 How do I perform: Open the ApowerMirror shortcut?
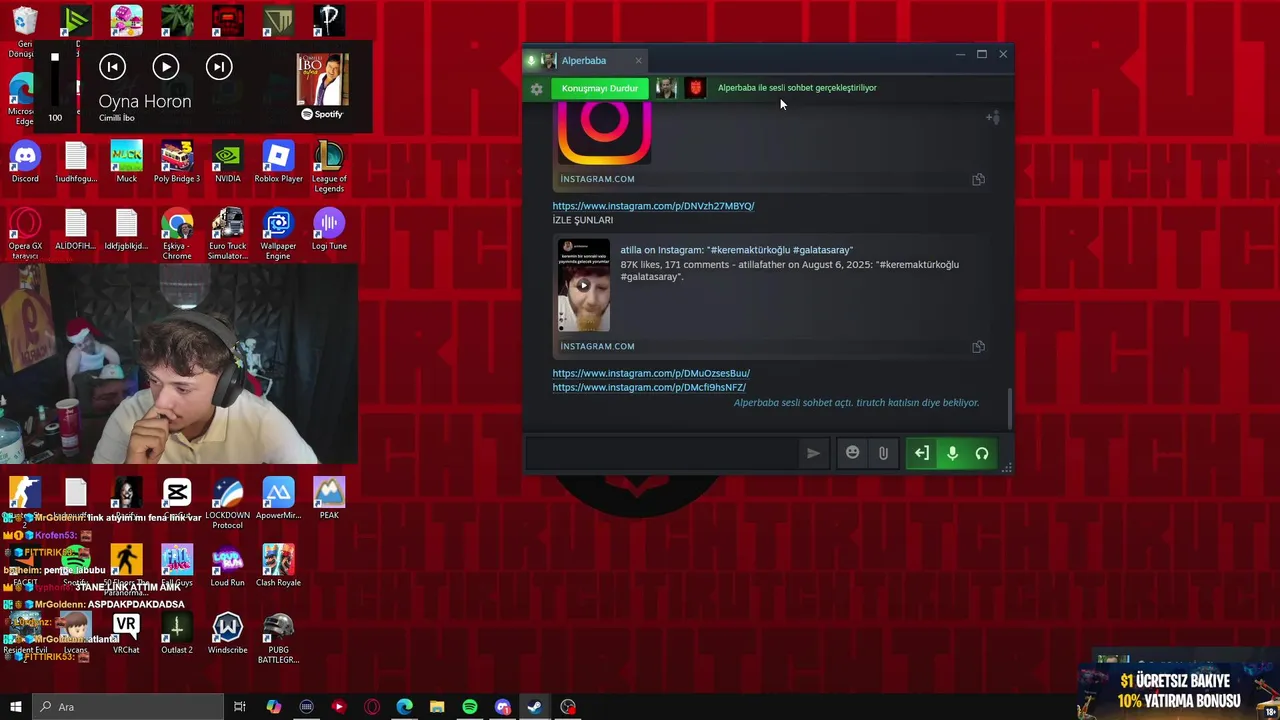tap(278, 499)
